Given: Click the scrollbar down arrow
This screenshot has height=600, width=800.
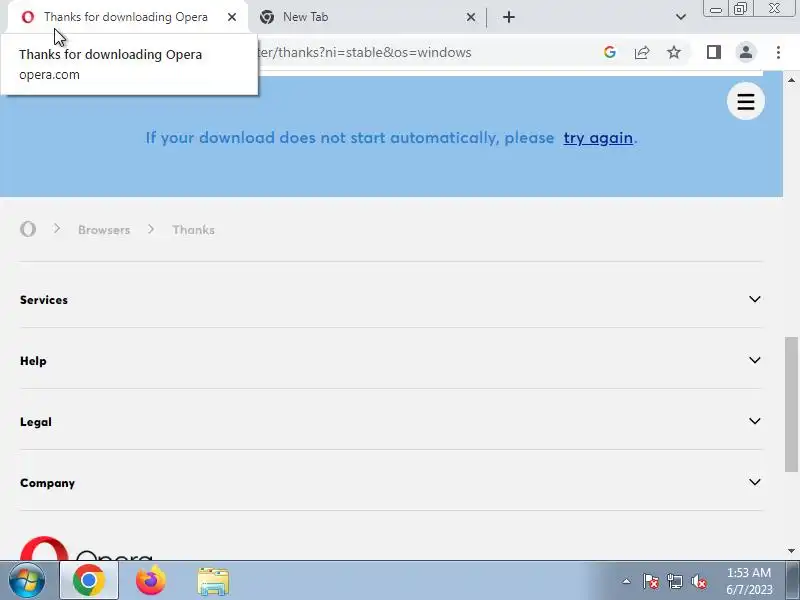Looking at the screenshot, I should [791, 551].
